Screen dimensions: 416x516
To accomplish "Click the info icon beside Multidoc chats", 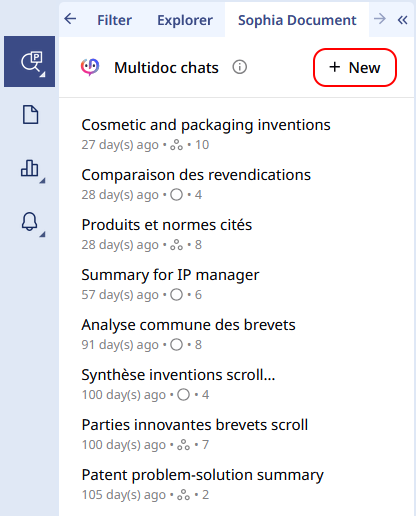I will [240, 67].
